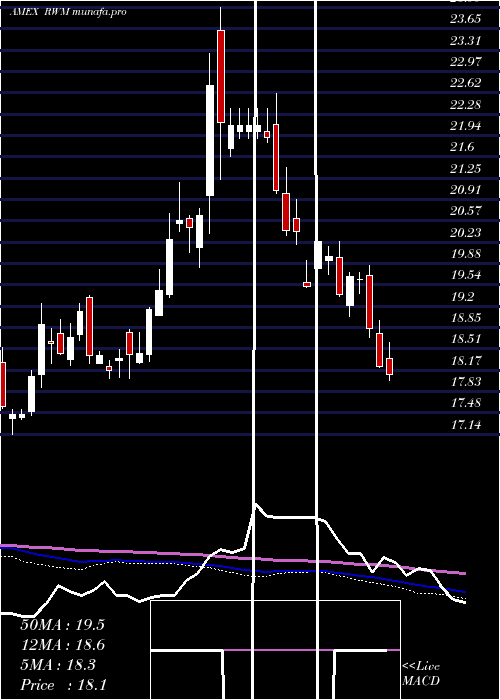500x700 pixels.
Task: Click the 19.88 price axis label
Action: (x=466, y=254)
